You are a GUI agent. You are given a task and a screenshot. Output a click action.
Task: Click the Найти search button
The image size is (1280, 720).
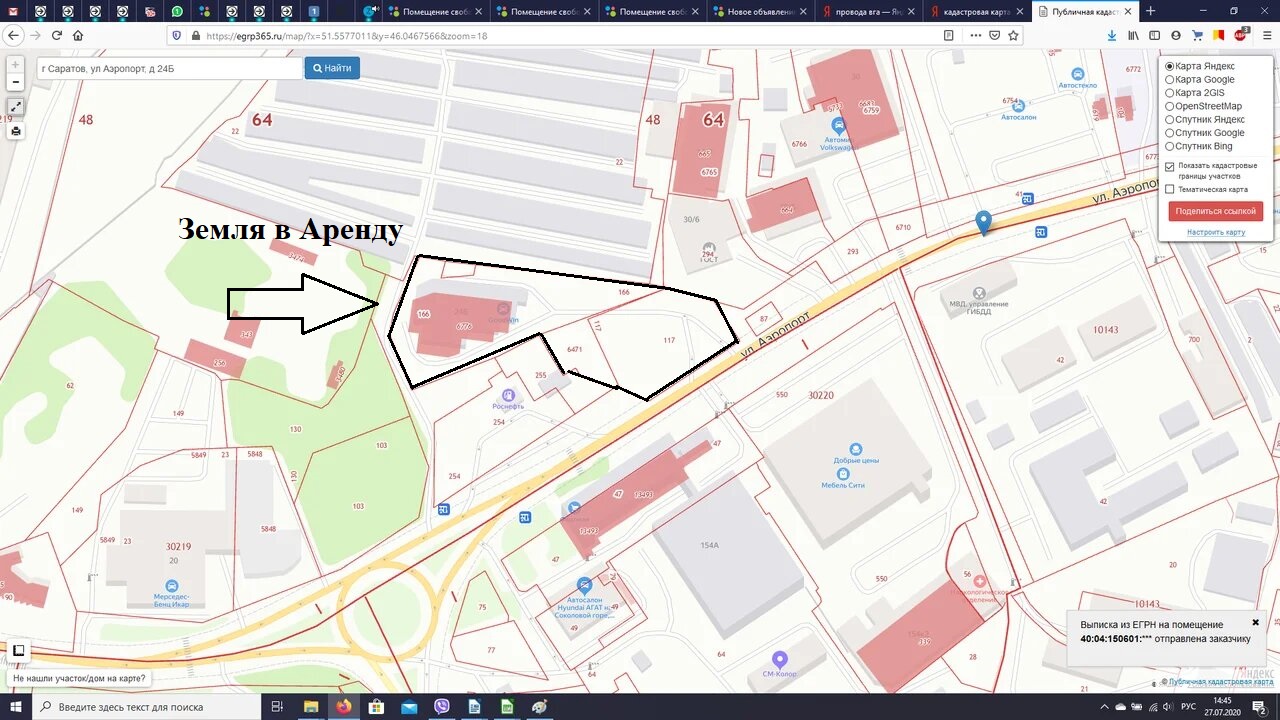coord(332,68)
